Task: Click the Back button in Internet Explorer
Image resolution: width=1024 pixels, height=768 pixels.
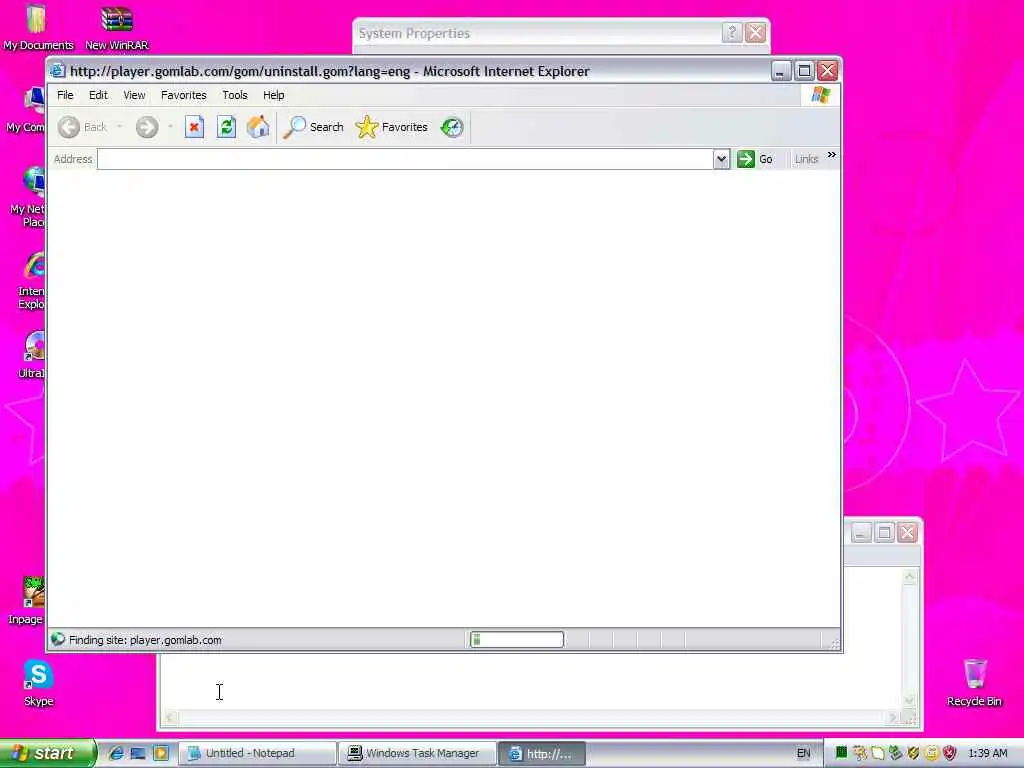Action: point(82,127)
